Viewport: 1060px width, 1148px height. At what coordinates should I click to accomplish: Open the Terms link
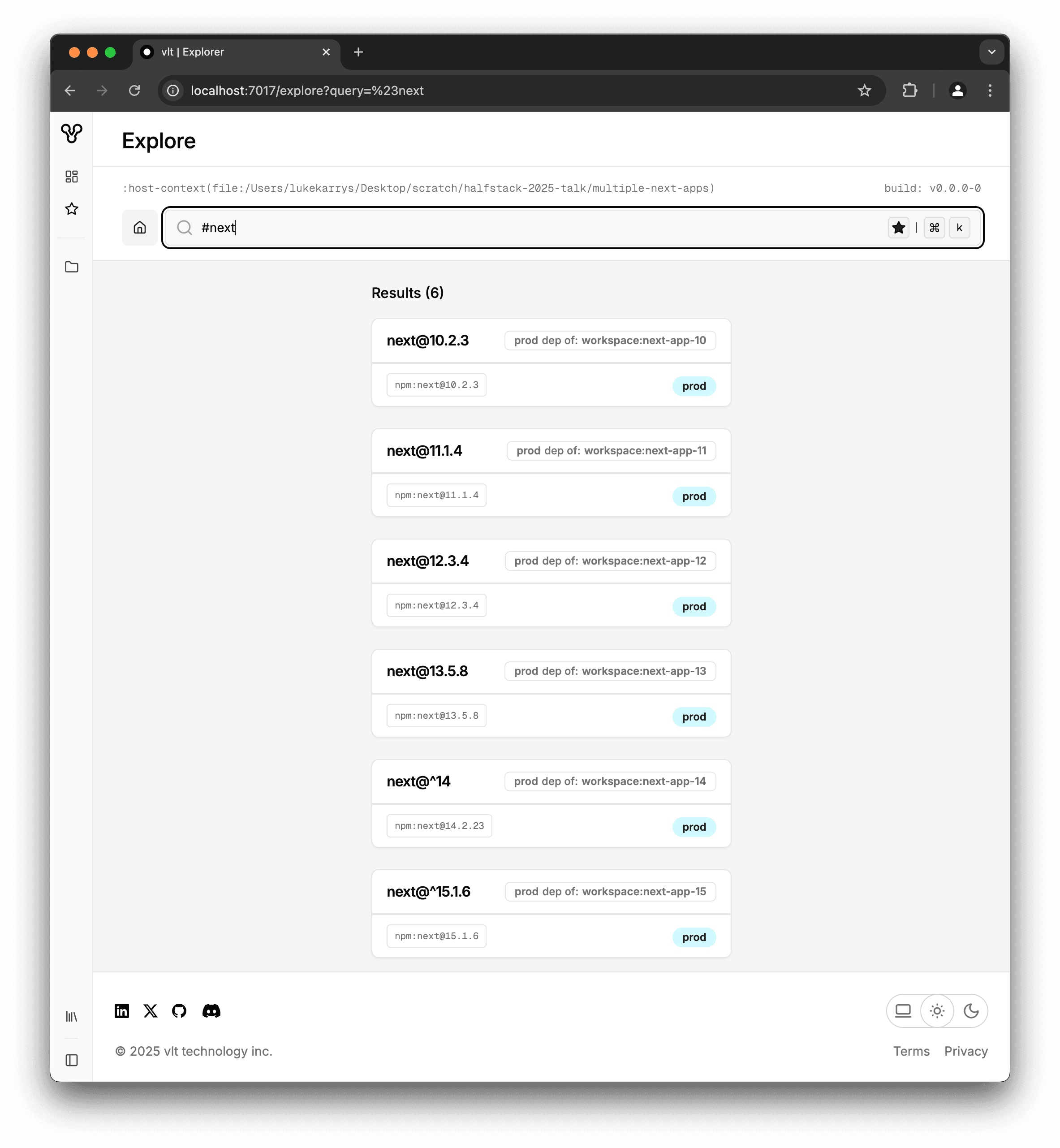tap(911, 1051)
